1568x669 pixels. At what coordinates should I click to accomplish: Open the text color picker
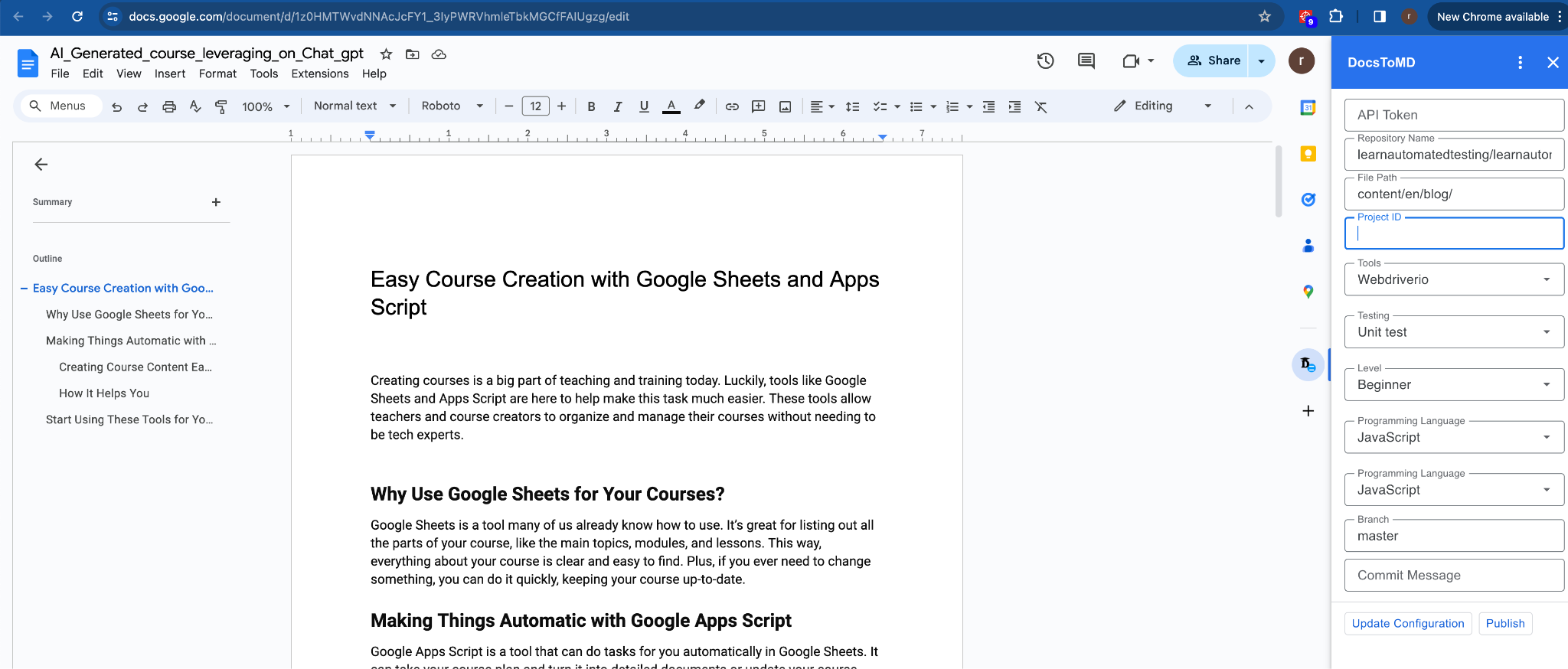pyautogui.click(x=671, y=107)
